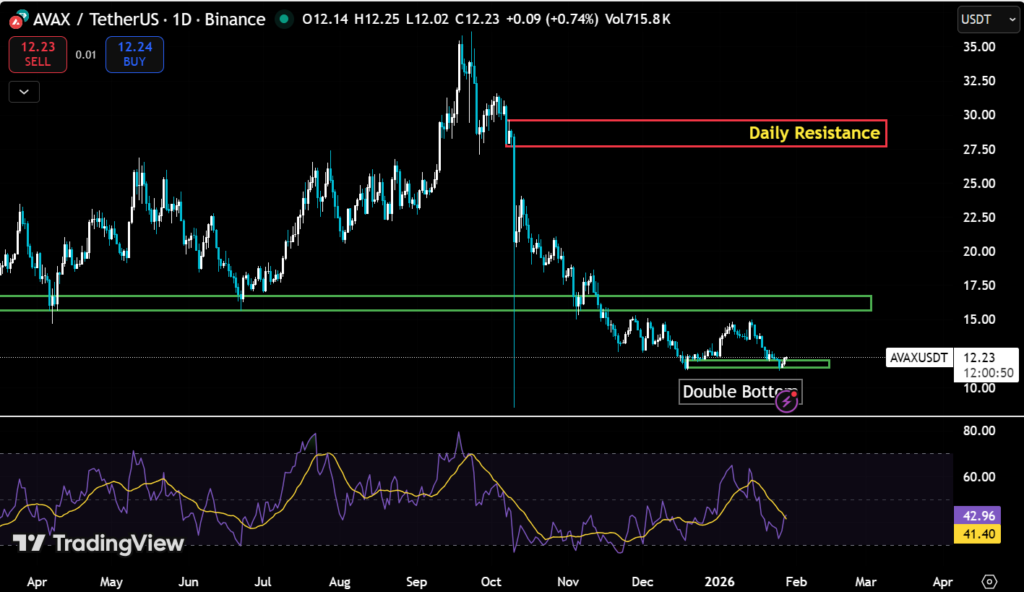Viewport: 1024px width, 592px height.
Task: Open the USDT currency dropdown
Action: [x=988, y=19]
